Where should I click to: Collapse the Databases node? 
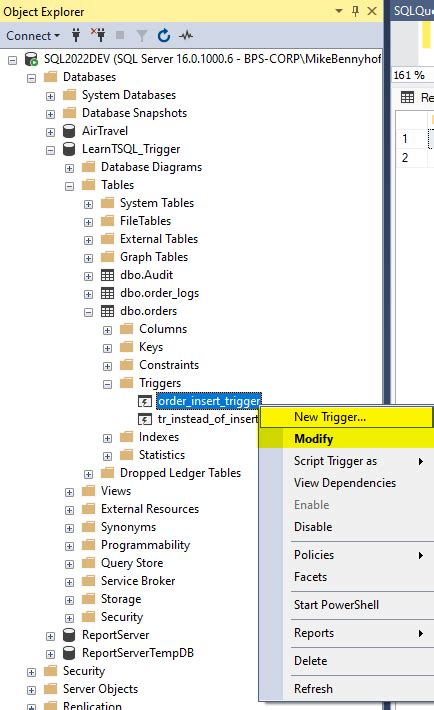(31, 78)
